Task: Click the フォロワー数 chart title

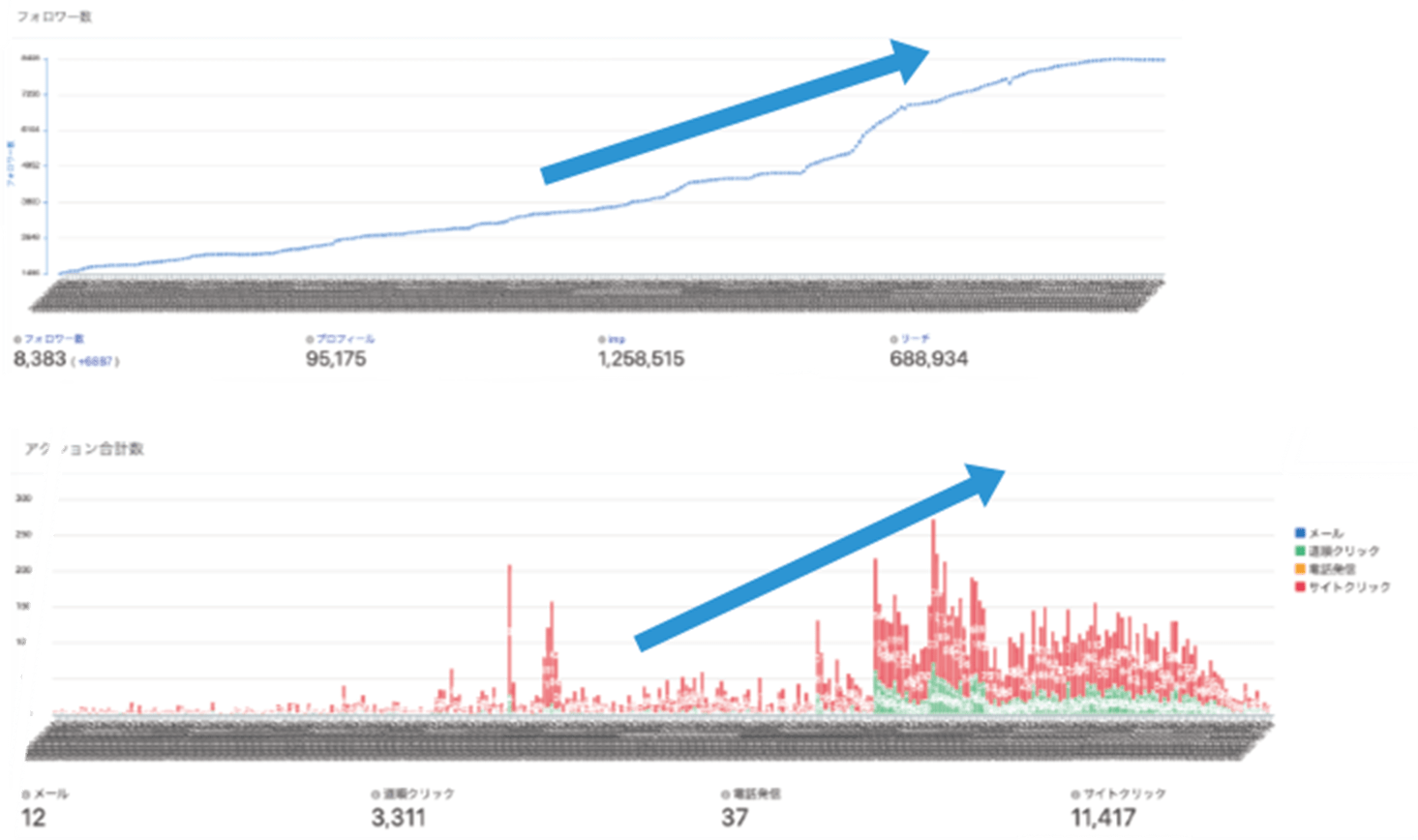Action: (54, 16)
